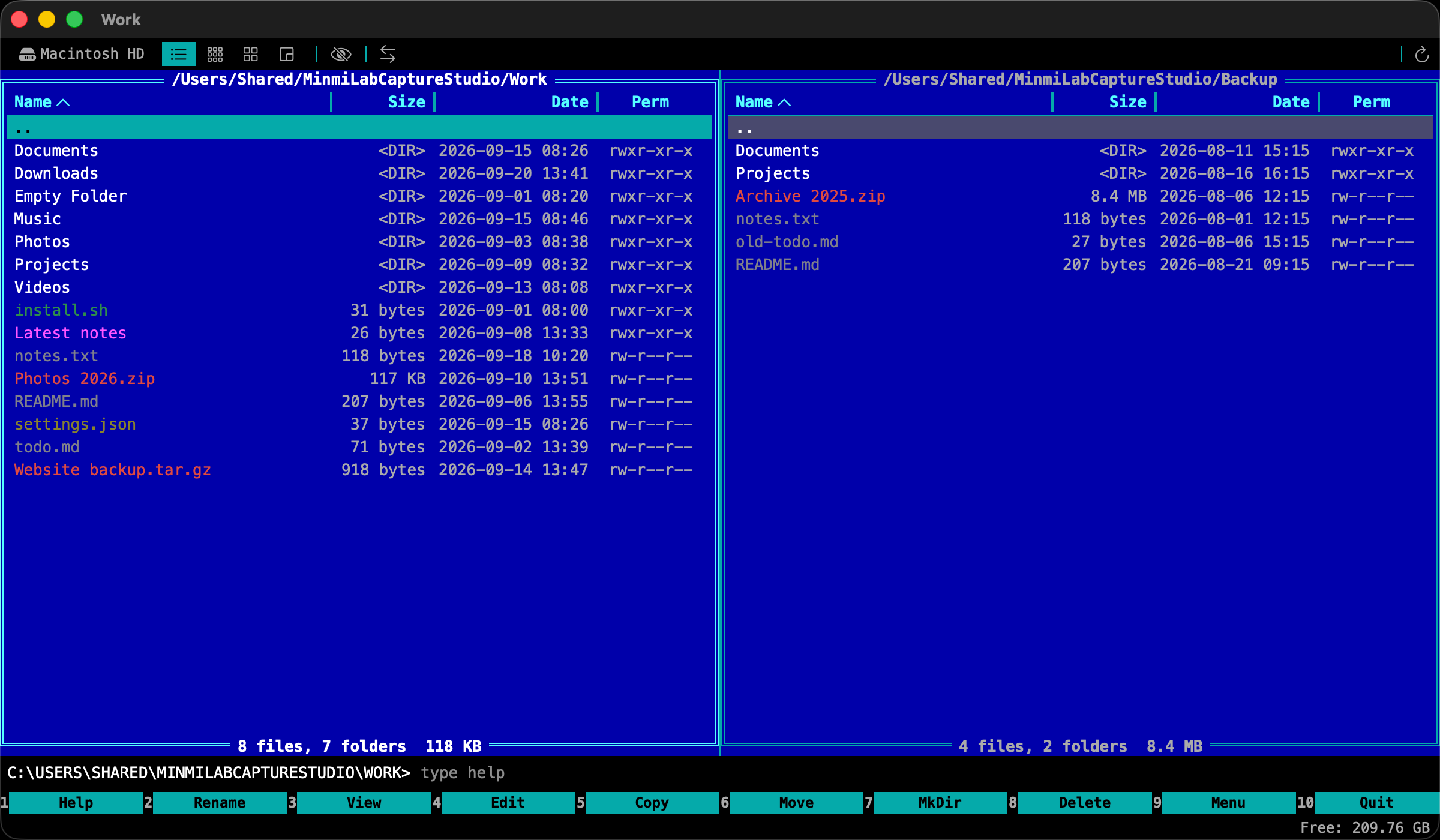The height and width of the screenshot is (840, 1440).
Task: Select Website backup.tar.gz file
Action: (x=359, y=470)
